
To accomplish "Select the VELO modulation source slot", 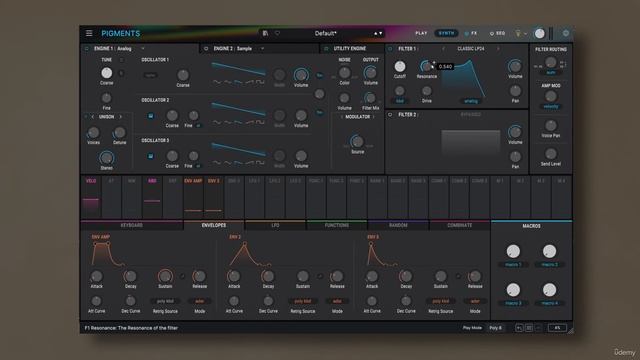I will click(91, 197).
